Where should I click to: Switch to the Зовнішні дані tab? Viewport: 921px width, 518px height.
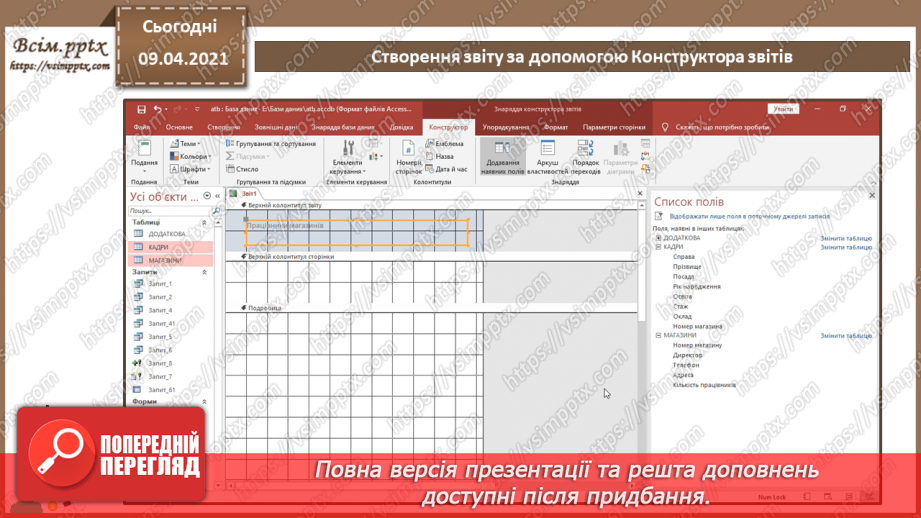(275, 127)
